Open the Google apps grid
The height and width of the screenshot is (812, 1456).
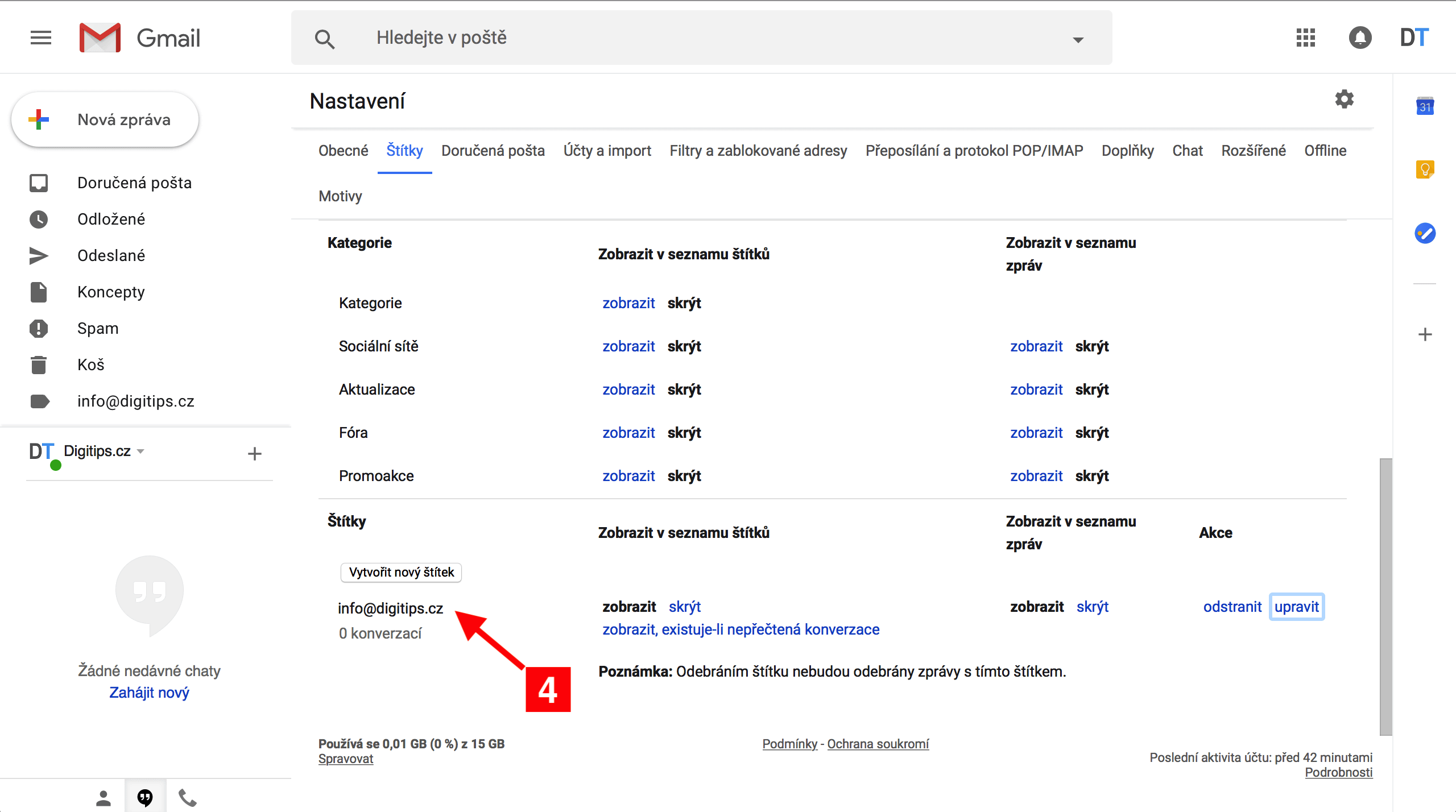click(1305, 38)
